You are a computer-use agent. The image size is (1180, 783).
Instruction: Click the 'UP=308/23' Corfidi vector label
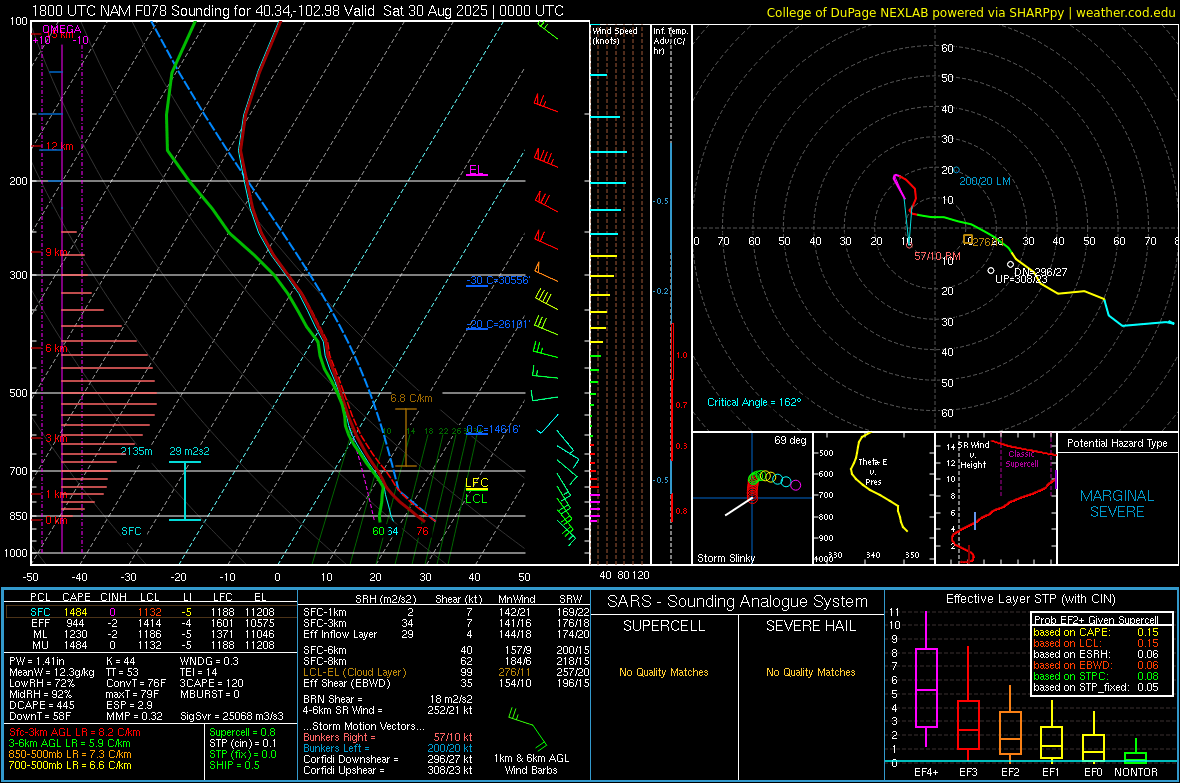1021,279
